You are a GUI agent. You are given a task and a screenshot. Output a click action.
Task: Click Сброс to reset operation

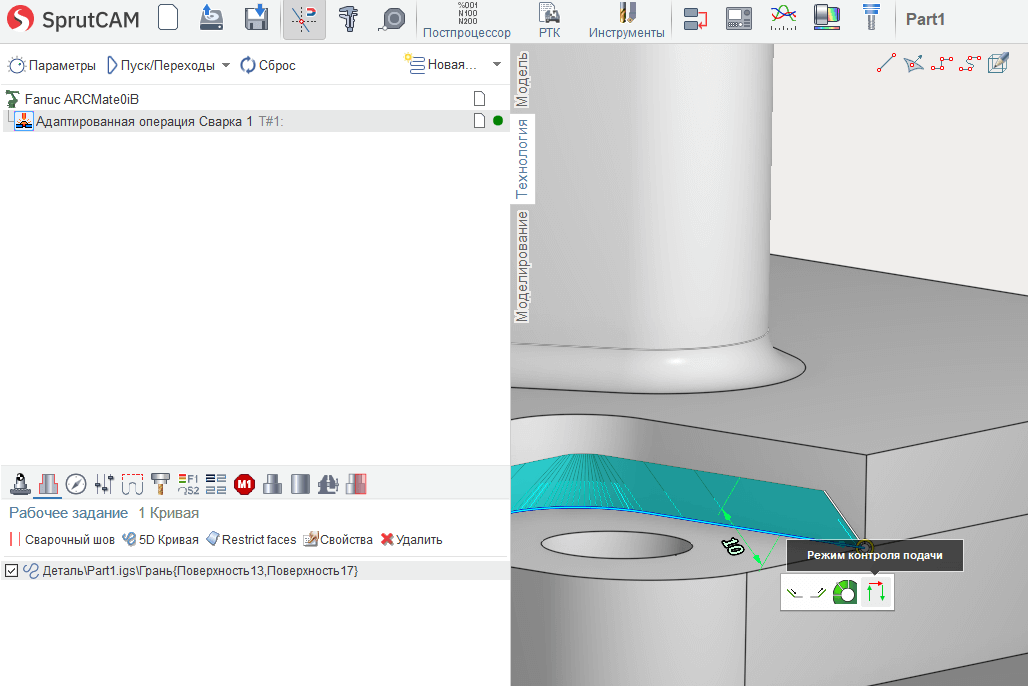pyautogui.click(x=268, y=65)
